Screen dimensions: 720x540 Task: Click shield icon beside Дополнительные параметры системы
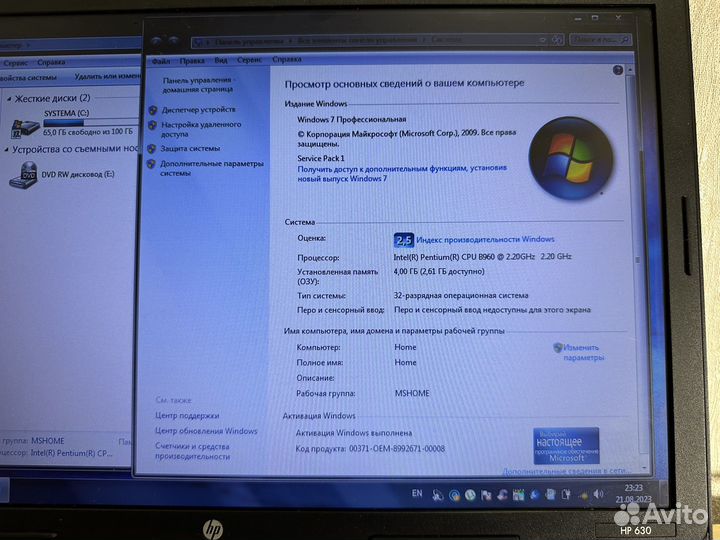(151, 164)
